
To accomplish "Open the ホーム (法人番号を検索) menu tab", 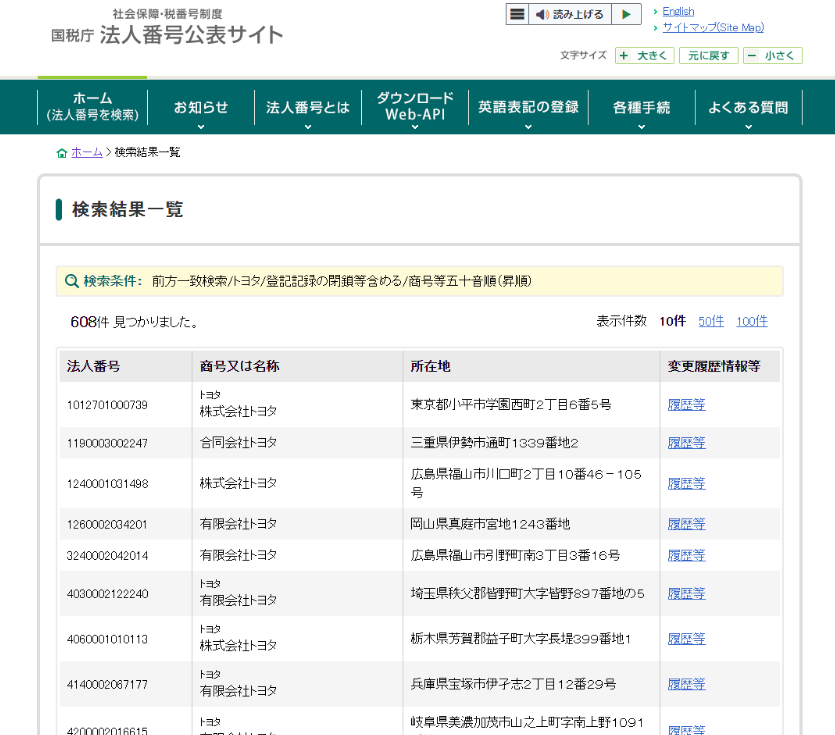I will (92, 107).
